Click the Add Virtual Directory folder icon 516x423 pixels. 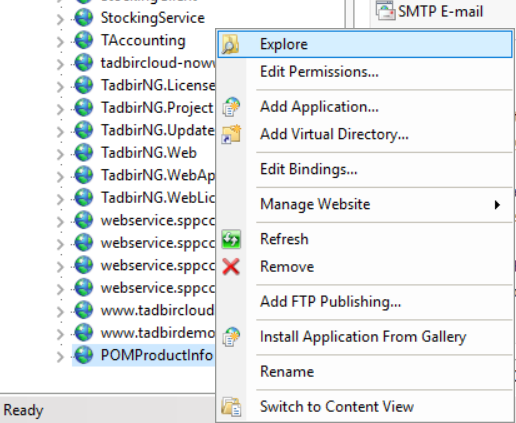(231, 134)
